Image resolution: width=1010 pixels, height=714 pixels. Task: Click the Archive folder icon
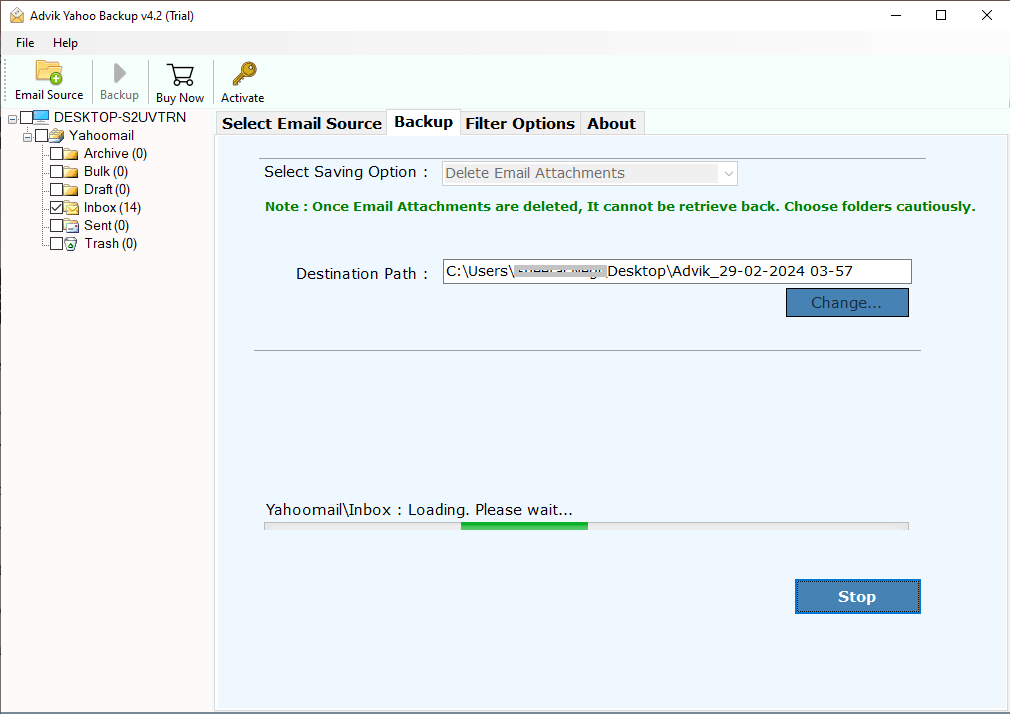tap(71, 153)
